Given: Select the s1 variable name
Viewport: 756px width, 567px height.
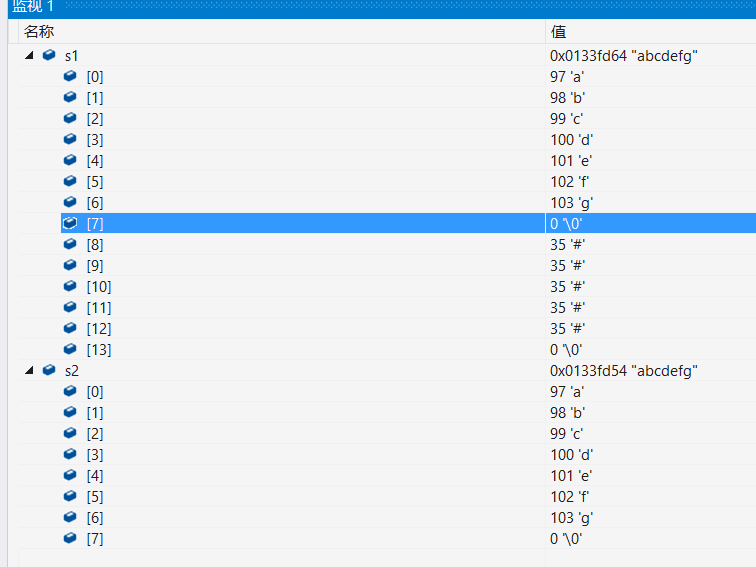Looking at the screenshot, I should point(71,56).
